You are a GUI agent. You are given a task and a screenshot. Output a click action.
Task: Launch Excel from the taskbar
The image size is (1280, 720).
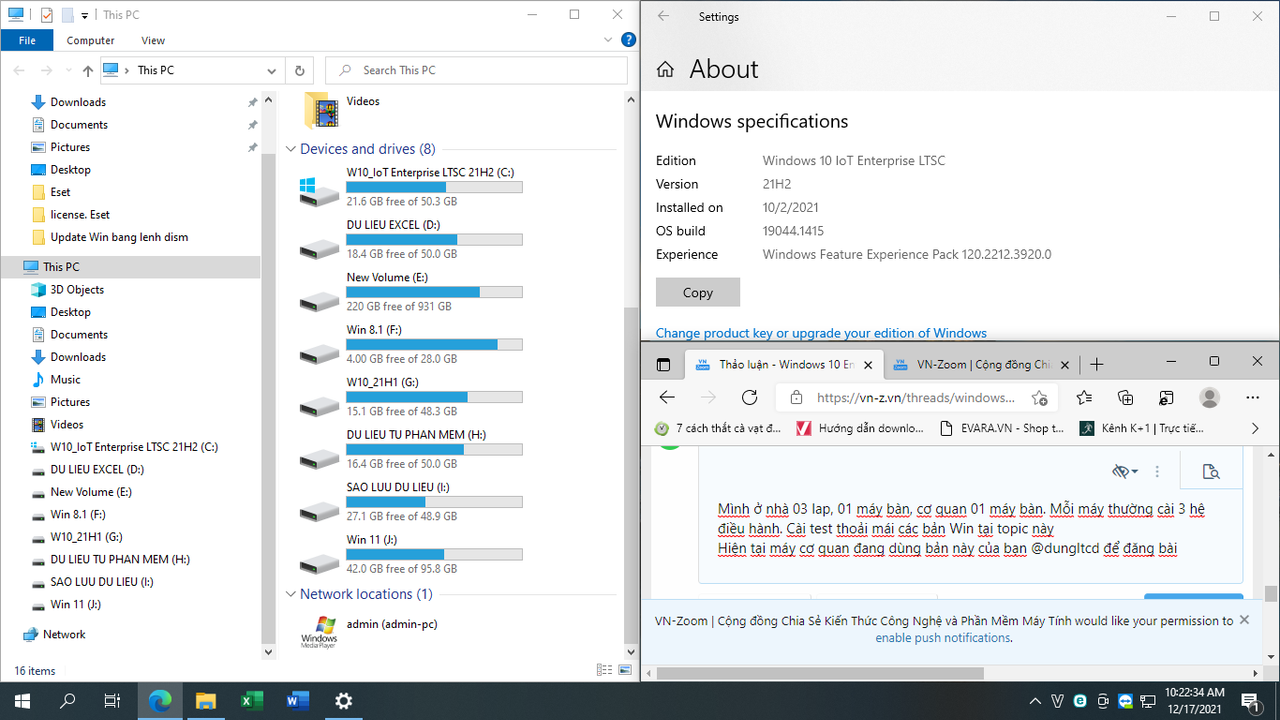[x=251, y=701]
